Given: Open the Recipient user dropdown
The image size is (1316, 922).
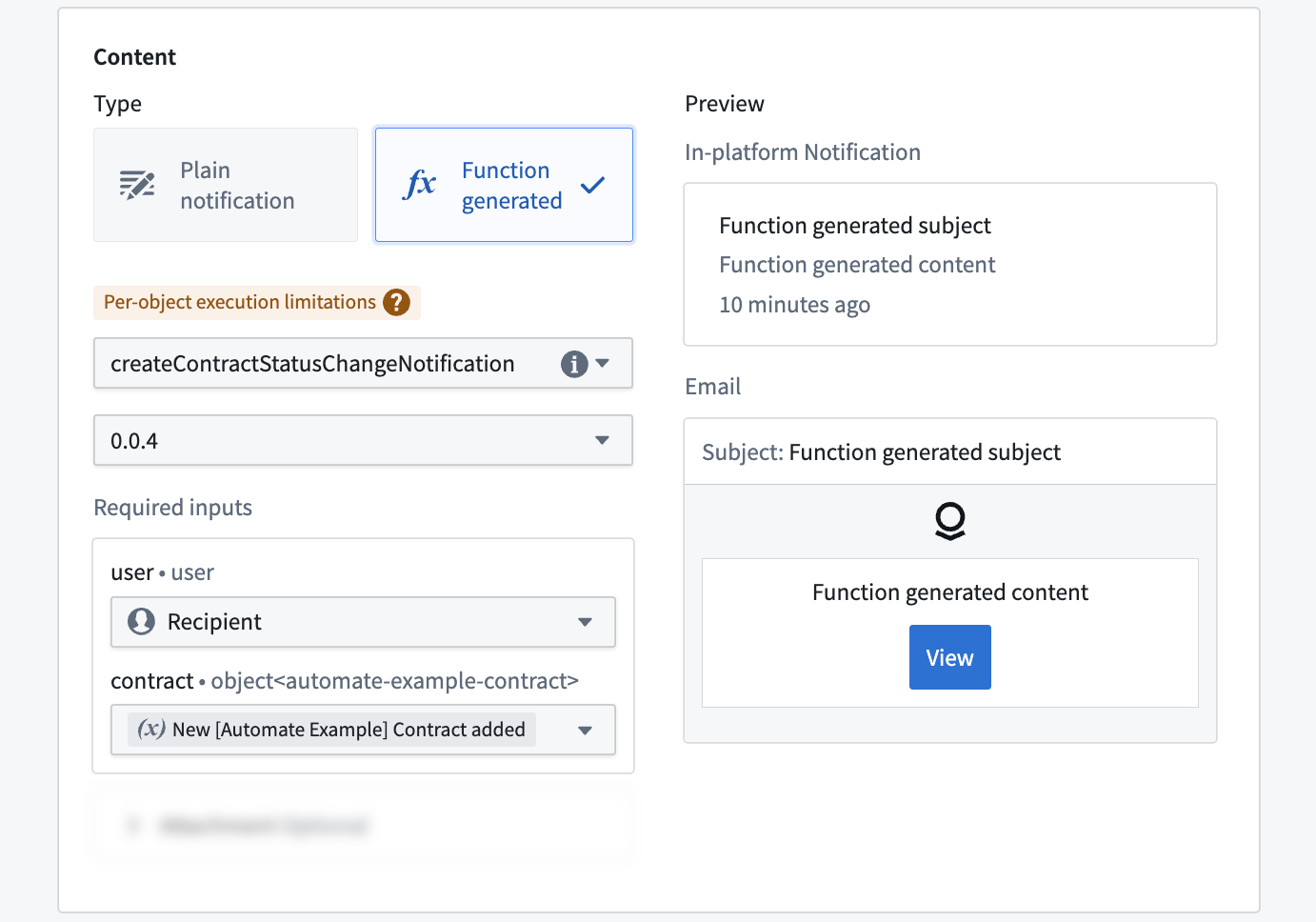Looking at the screenshot, I should point(363,622).
